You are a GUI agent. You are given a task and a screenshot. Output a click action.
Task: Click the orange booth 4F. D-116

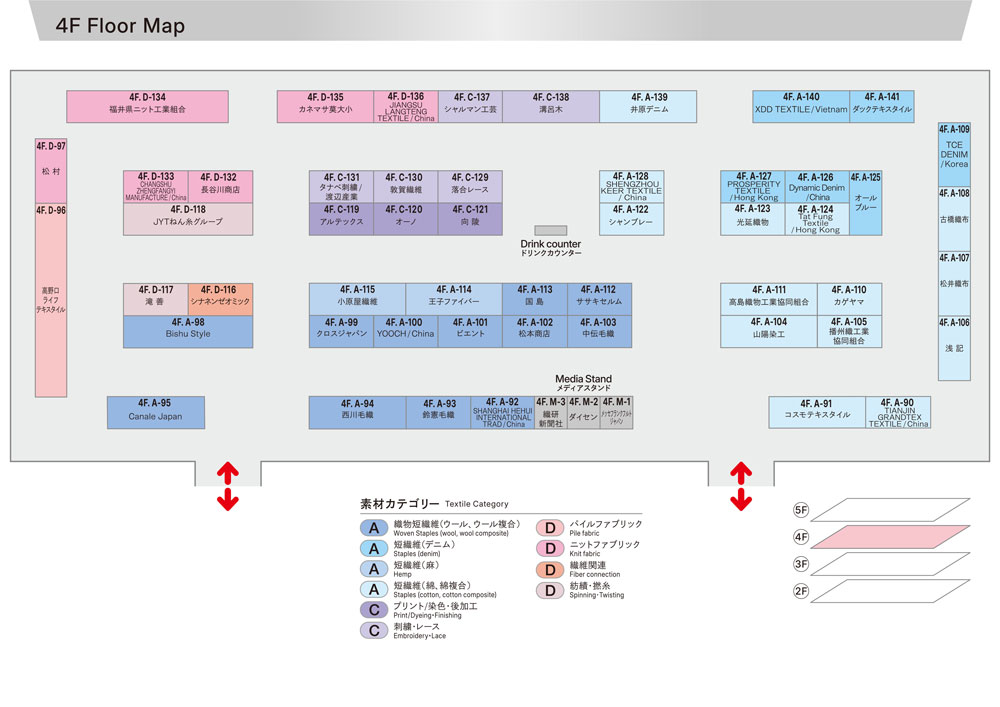point(220,300)
